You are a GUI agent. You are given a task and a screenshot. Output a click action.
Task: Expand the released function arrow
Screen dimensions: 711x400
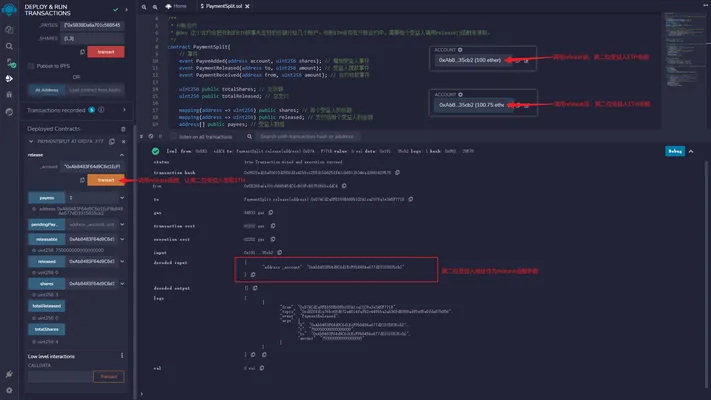(x=122, y=261)
